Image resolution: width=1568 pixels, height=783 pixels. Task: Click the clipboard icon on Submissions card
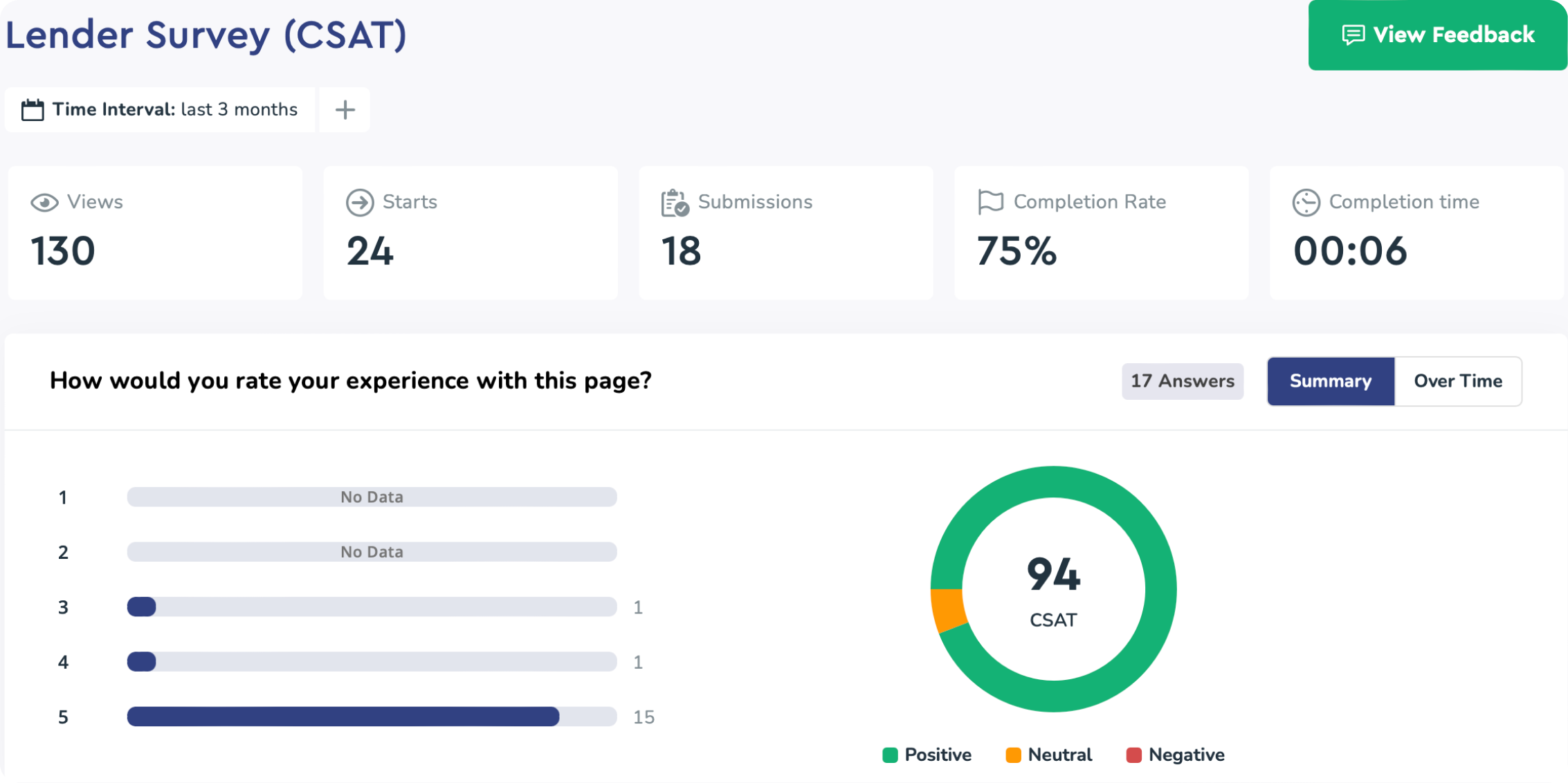tap(675, 203)
